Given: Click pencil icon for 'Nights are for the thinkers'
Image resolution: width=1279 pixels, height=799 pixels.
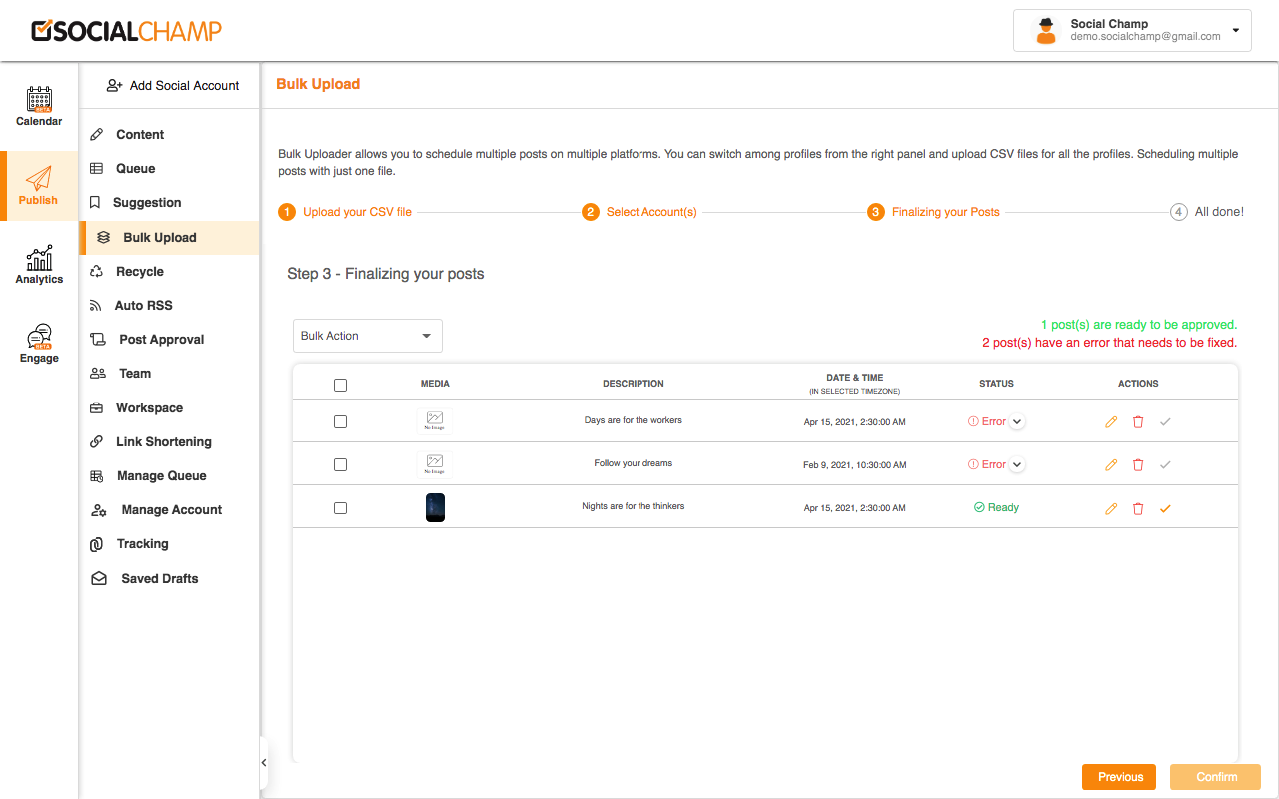Looking at the screenshot, I should (1111, 508).
